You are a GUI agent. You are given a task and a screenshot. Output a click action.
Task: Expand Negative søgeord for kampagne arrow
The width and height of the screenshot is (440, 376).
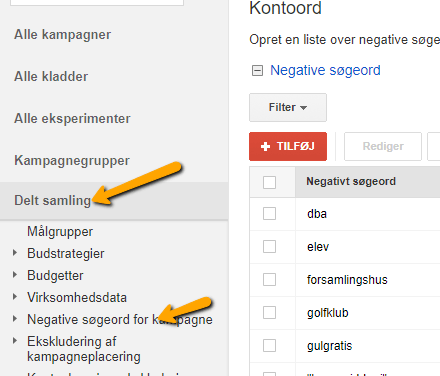coord(15,319)
